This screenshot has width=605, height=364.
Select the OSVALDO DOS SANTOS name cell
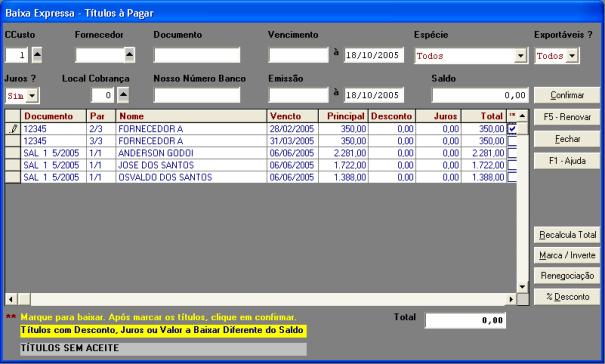(191, 177)
